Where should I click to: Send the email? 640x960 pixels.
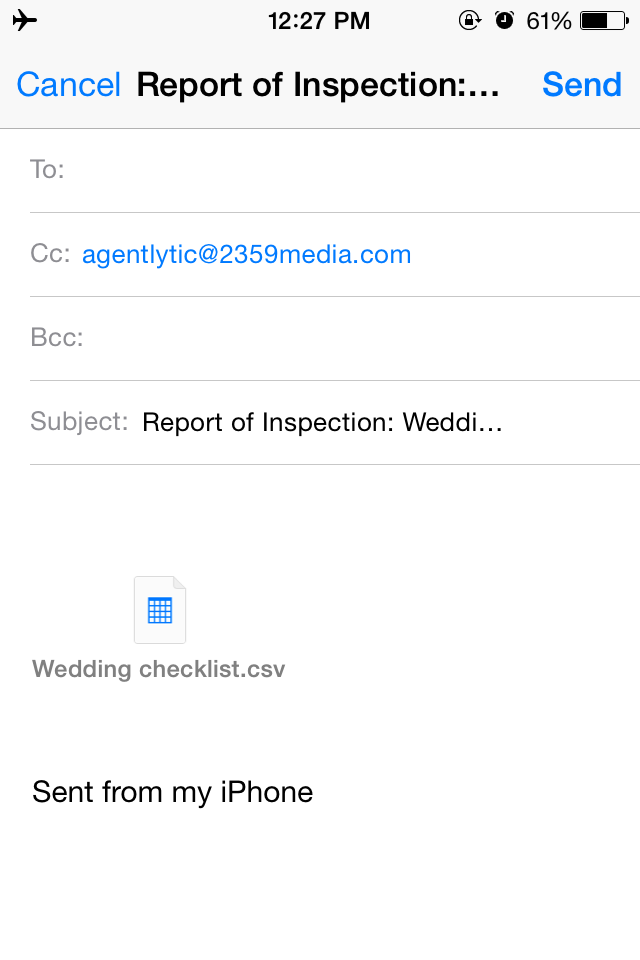pyautogui.click(x=582, y=84)
